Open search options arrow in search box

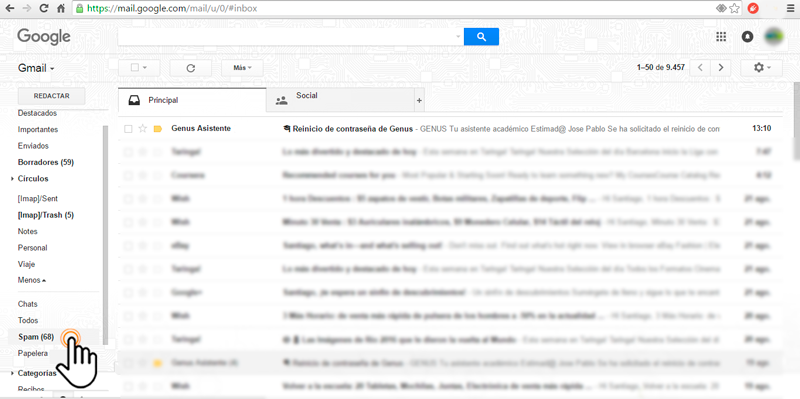tap(458, 37)
